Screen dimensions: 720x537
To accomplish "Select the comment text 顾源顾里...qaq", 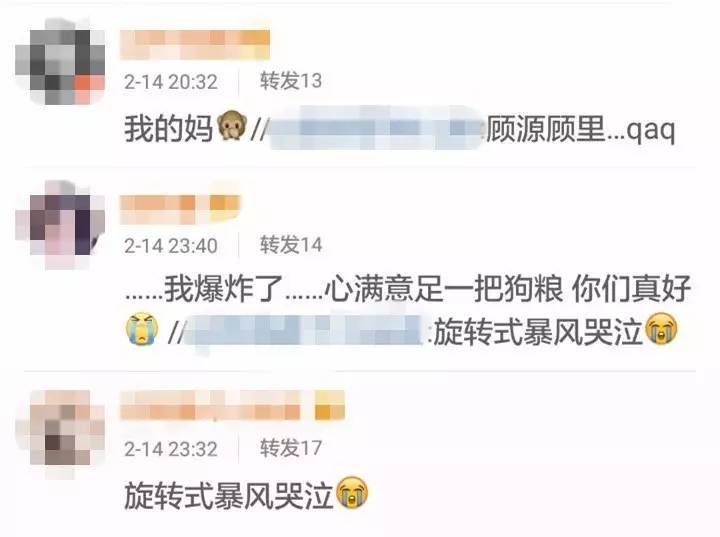I will (x=581, y=129).
